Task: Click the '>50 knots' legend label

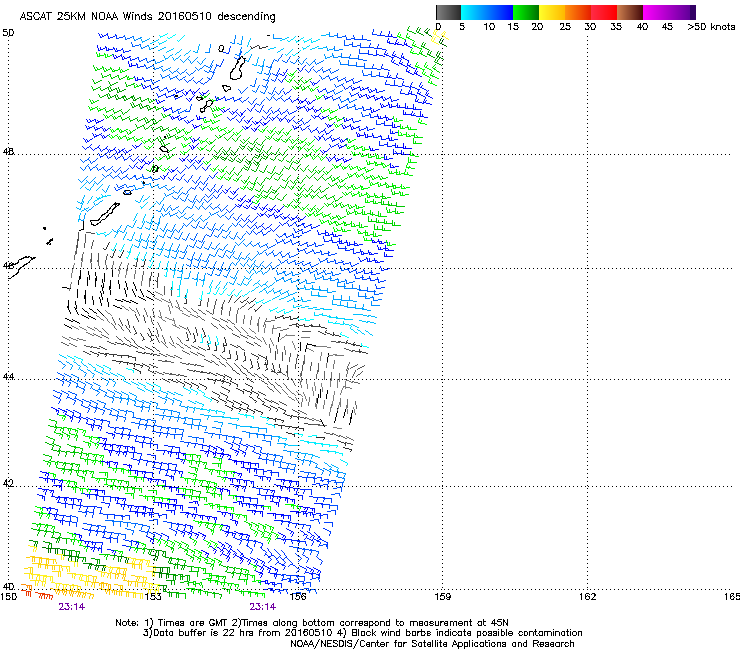Action: [x=711, y=27]
